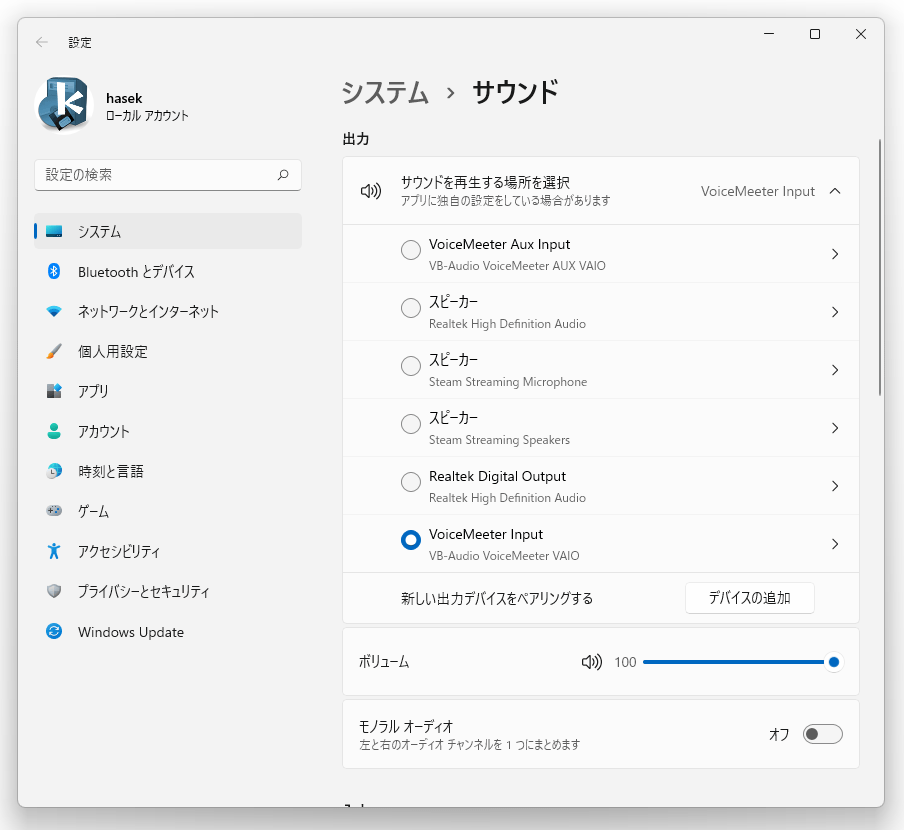Click the privacy shield icon in the sidebar
This screenshot has width=904, height=830.
coord(54,591)
